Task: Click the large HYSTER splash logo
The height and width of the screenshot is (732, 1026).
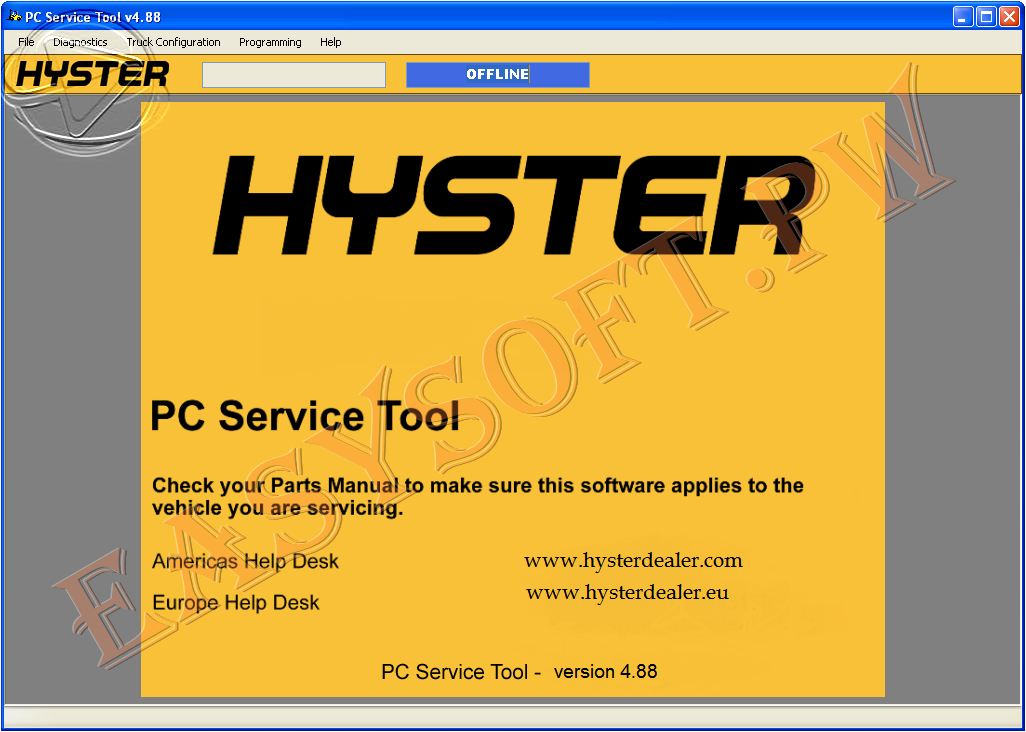Action: coord(514,205)
